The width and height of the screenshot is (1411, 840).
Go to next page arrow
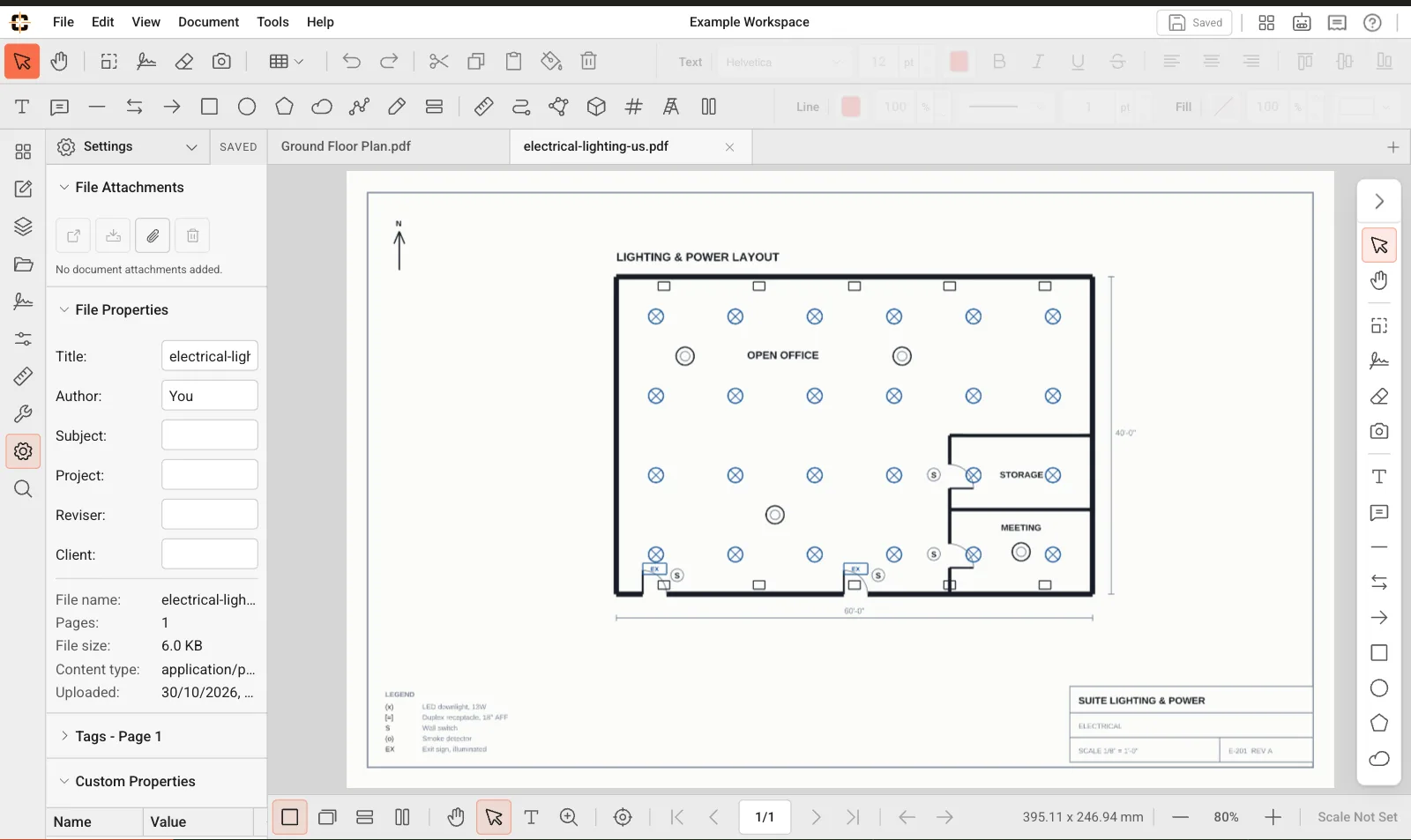816,817
